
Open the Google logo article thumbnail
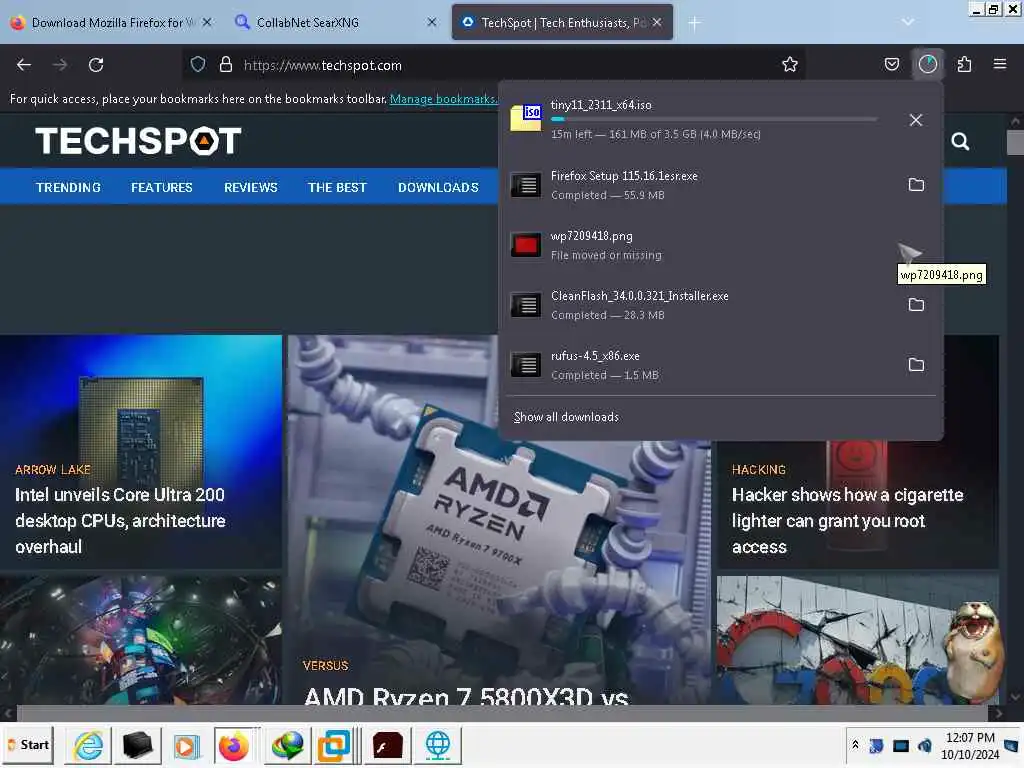(x=857, y=640)
